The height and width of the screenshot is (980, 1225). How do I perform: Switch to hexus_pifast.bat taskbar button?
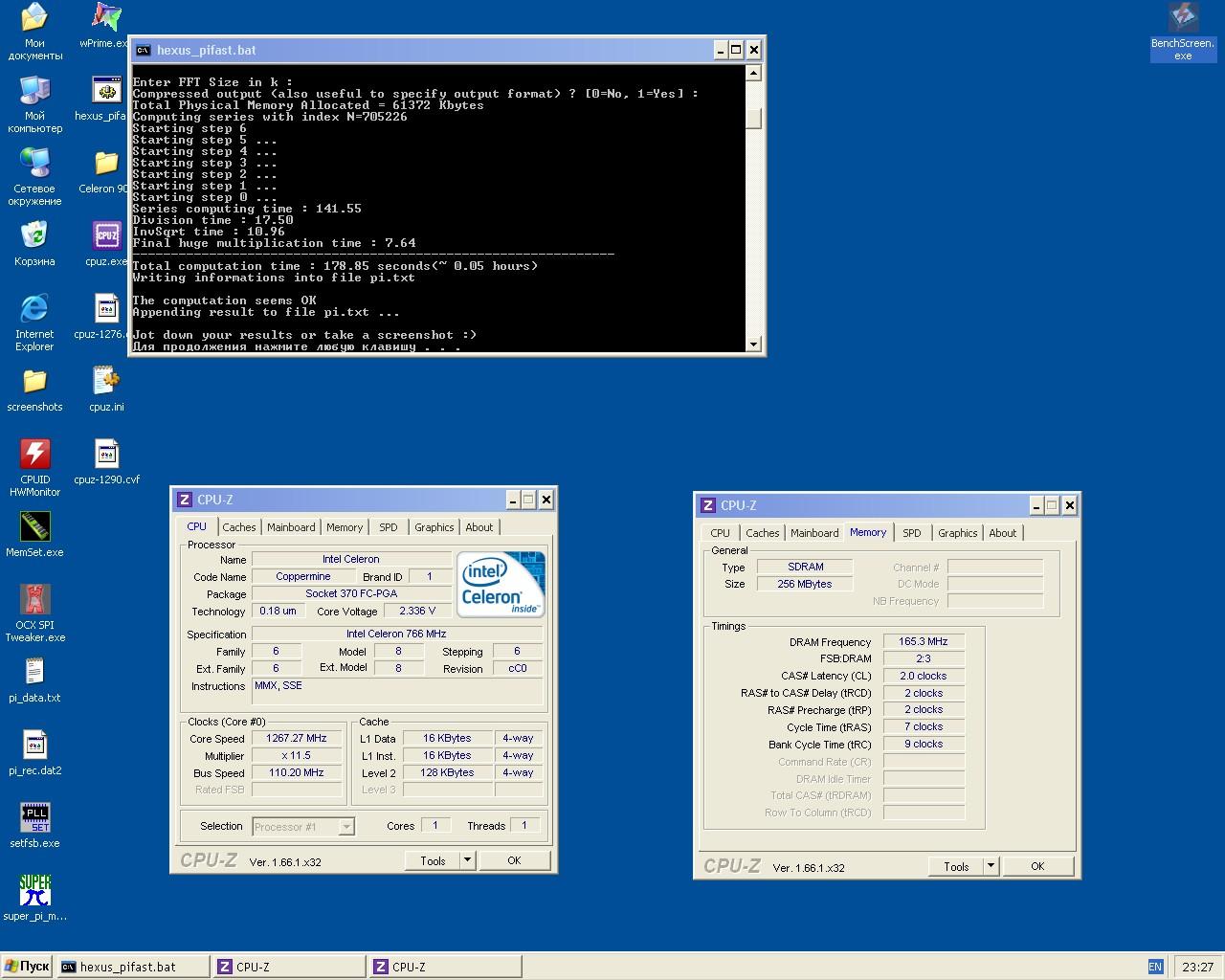click(133, 967)
